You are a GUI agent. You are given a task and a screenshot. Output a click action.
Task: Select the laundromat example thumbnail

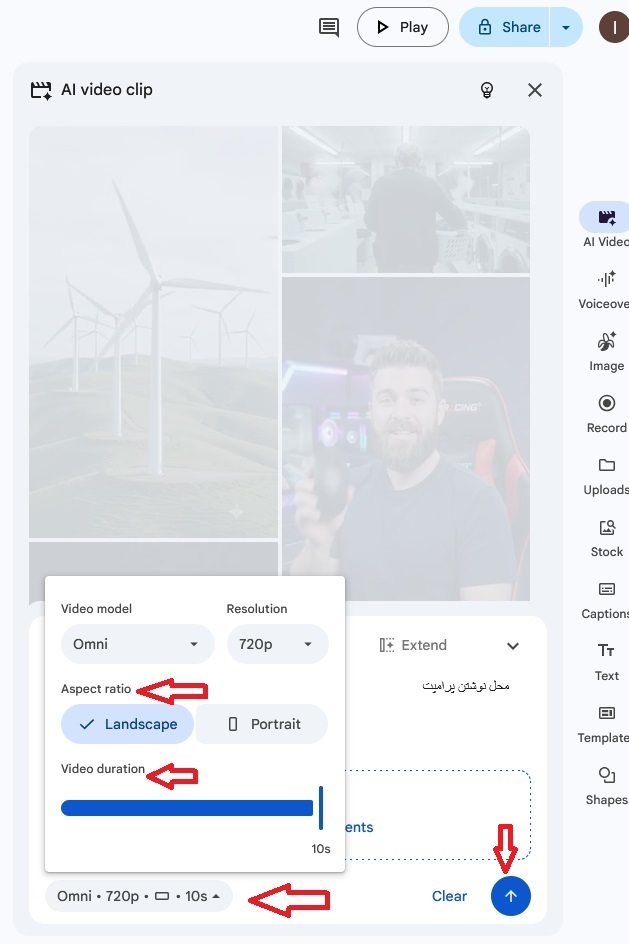[406, 199]
